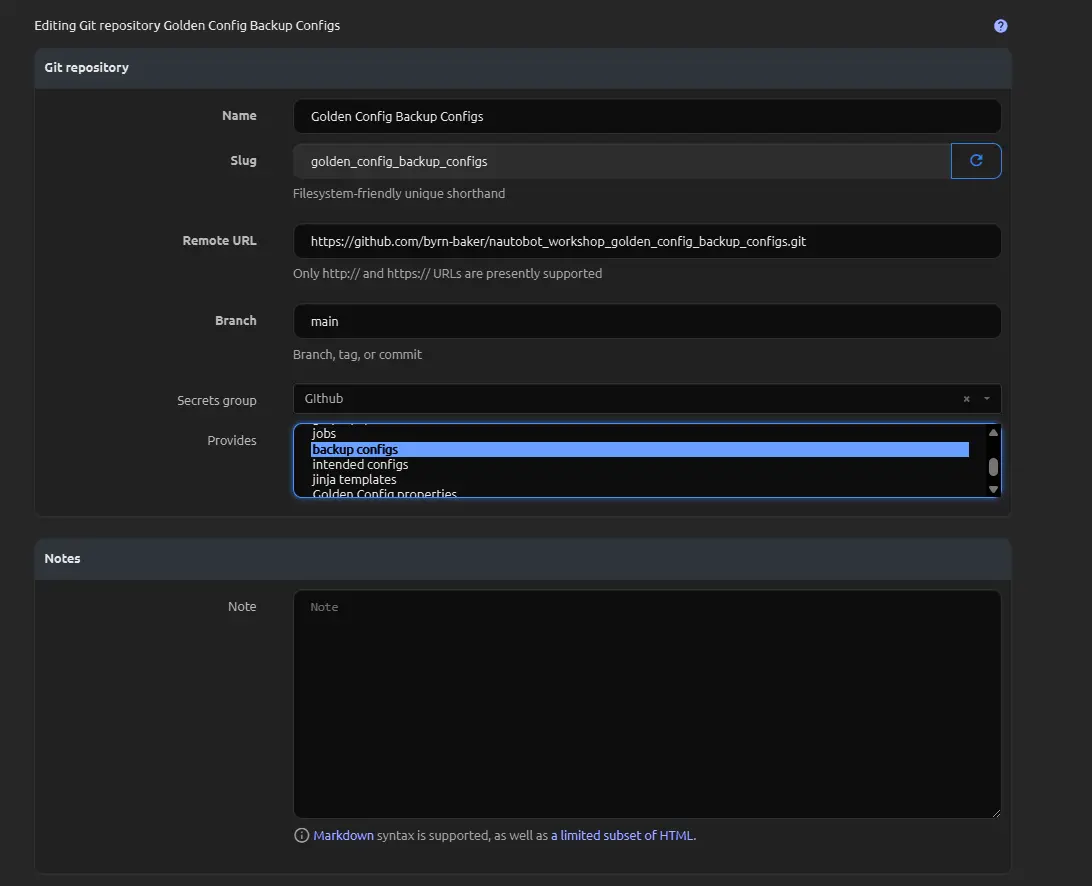Open the Markdown syntax link
1092x886 pixels.
(343, 835)
